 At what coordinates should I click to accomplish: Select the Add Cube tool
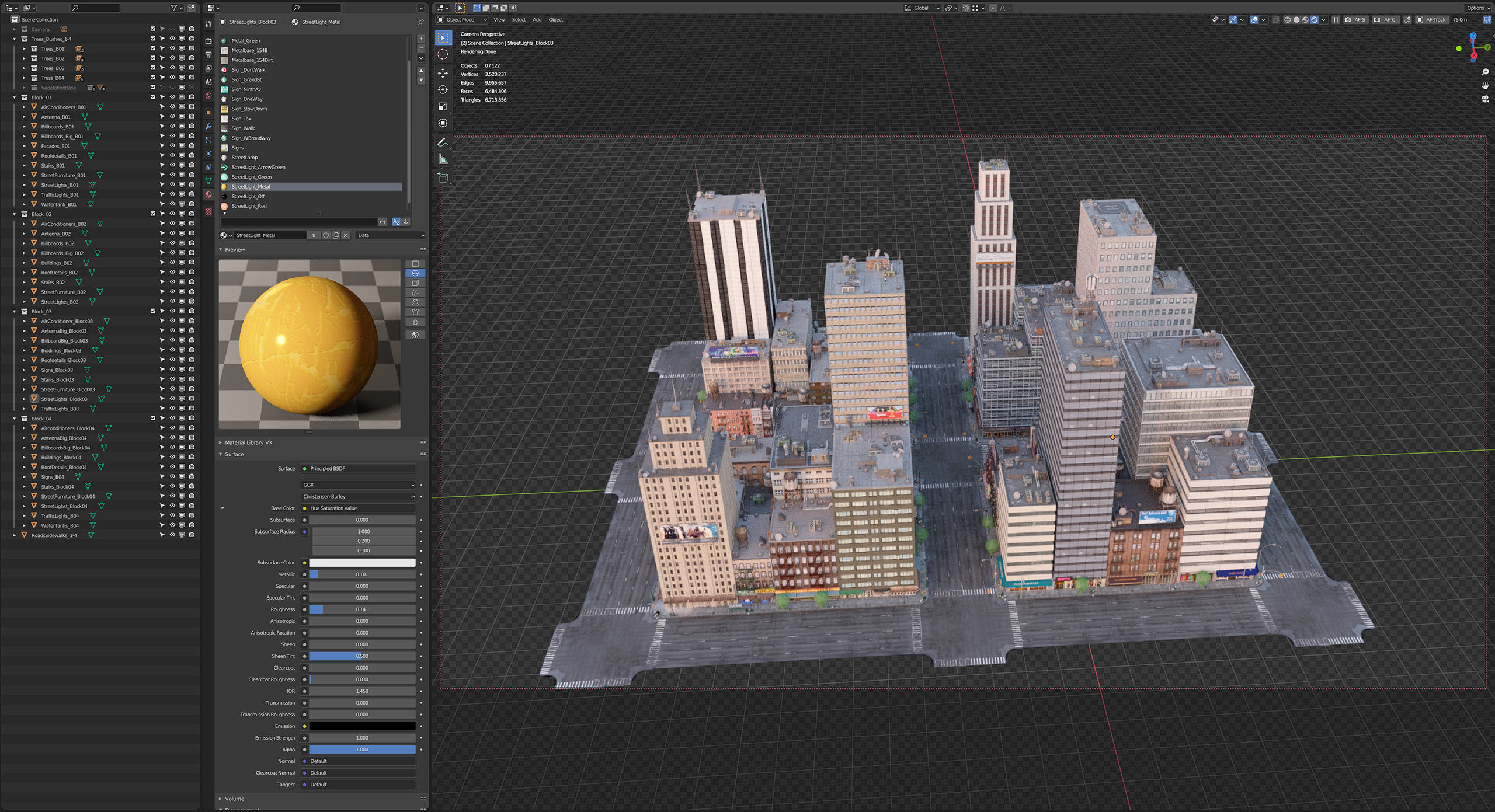443,178
